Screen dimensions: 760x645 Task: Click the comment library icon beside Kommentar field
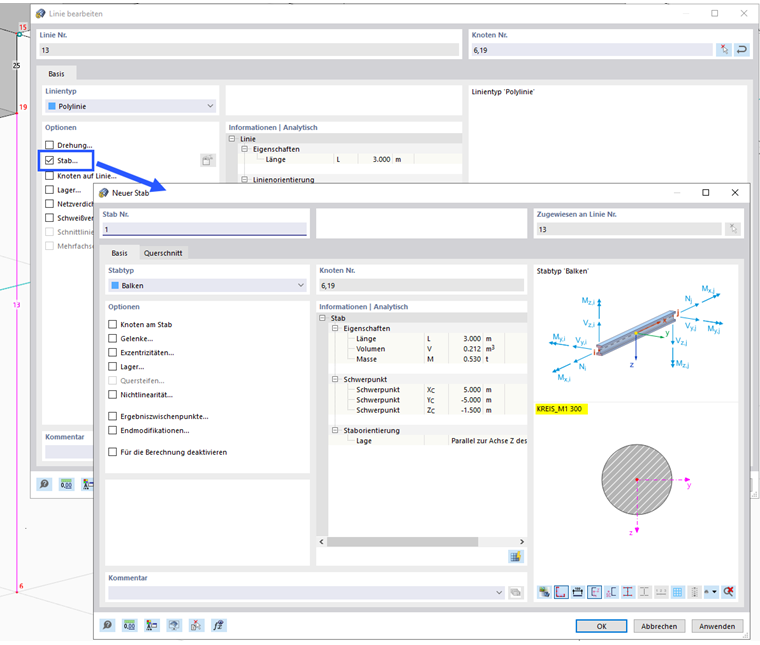click(x=516, y=592)
